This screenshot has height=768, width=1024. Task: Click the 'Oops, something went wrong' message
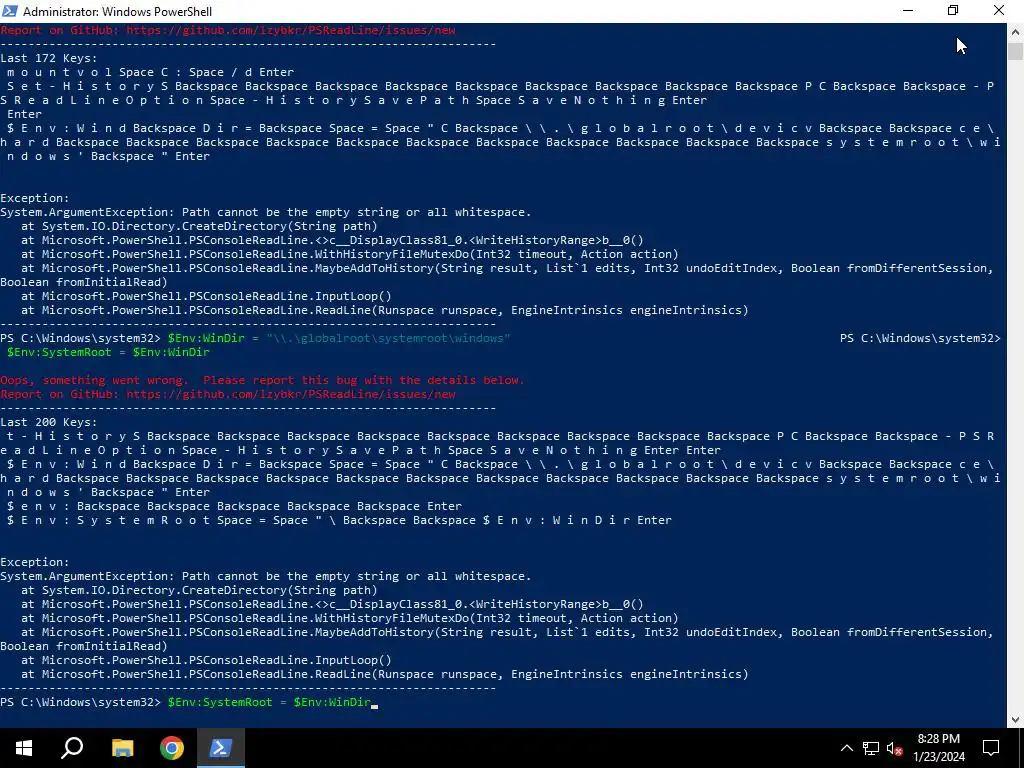[262, 380]
